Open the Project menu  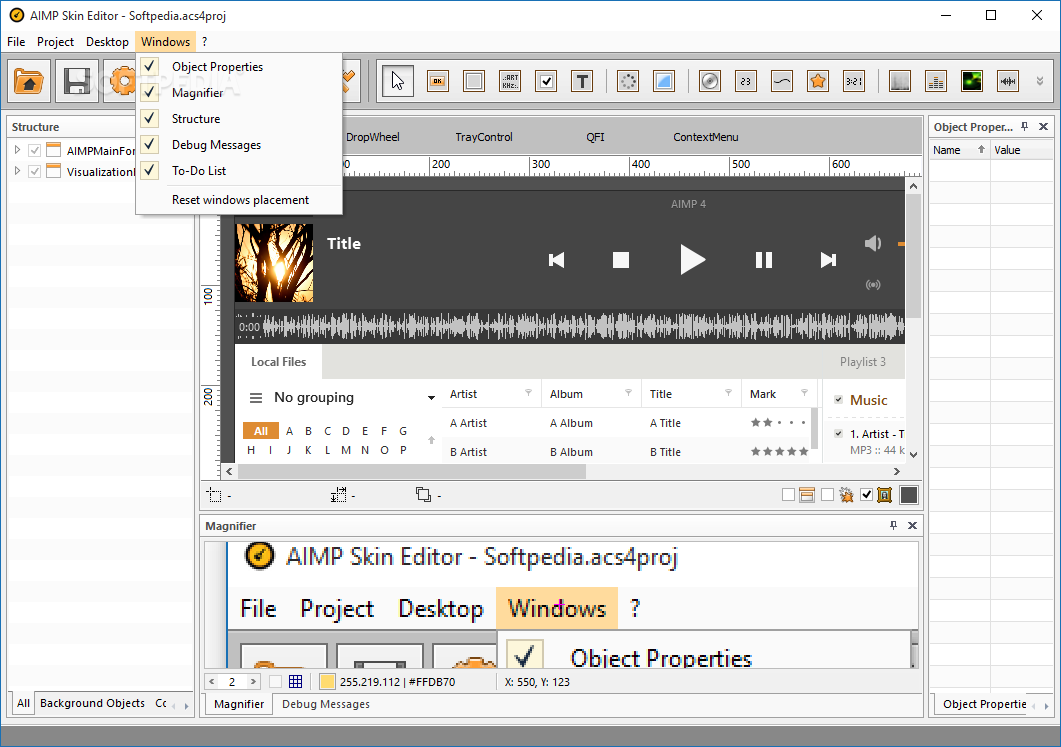(x=55, y=42)
